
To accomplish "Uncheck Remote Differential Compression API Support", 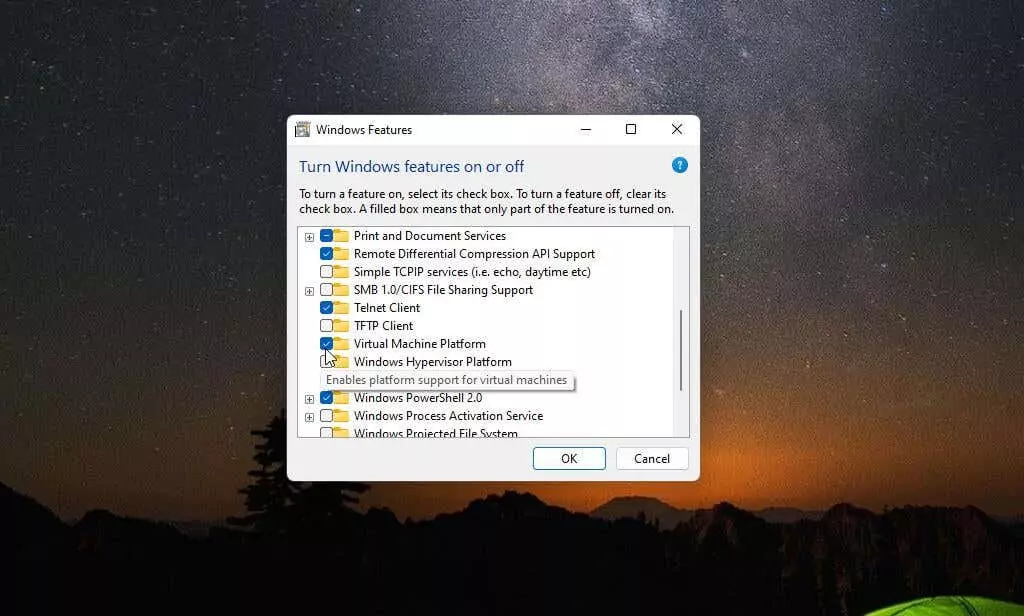I will (327, 253).
